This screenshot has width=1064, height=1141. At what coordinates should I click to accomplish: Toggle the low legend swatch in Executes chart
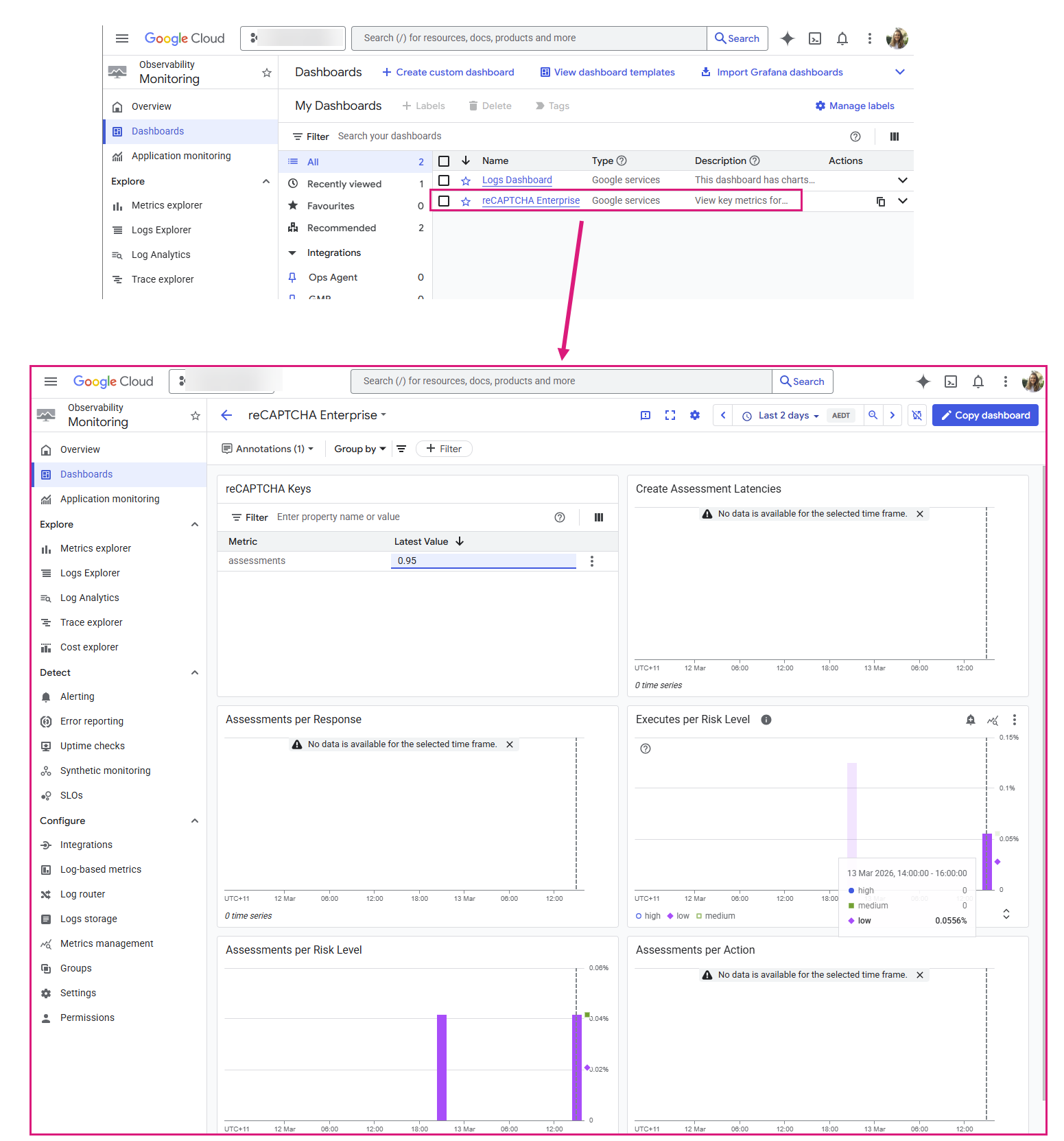click(670, 916)
